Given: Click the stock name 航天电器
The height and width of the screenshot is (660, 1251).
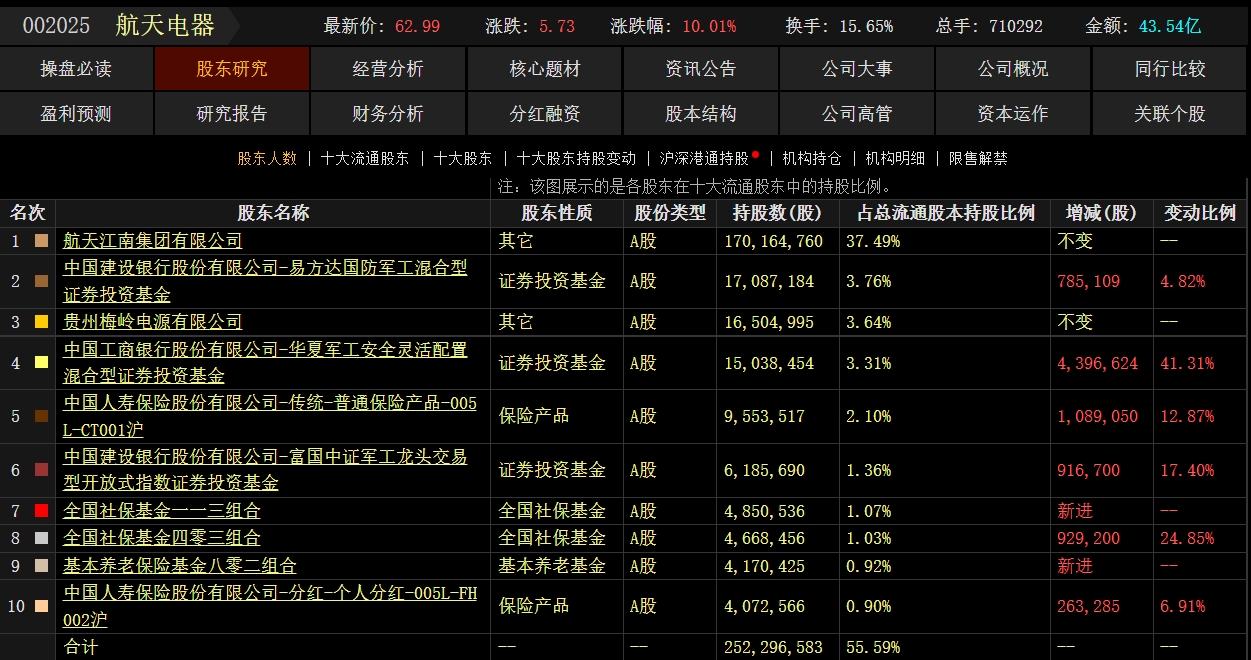Looking at the screenshot, I should click(x=165, y=25).
